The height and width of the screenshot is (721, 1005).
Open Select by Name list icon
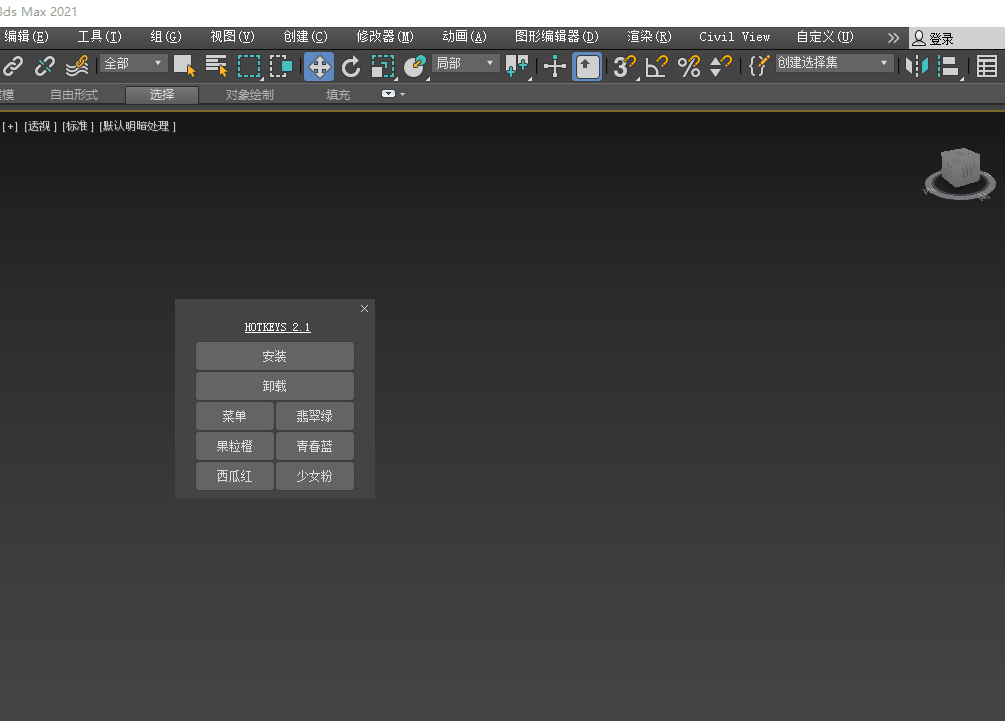[216, 66]
